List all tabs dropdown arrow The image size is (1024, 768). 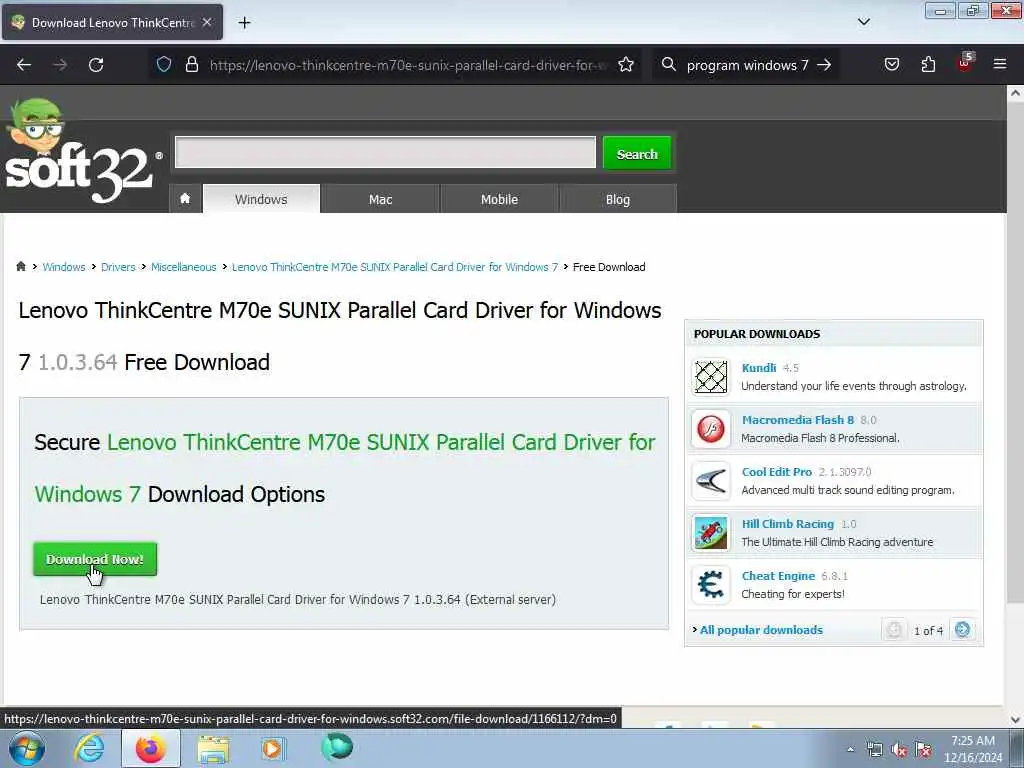pyautogui.click(x=863, y=22)
